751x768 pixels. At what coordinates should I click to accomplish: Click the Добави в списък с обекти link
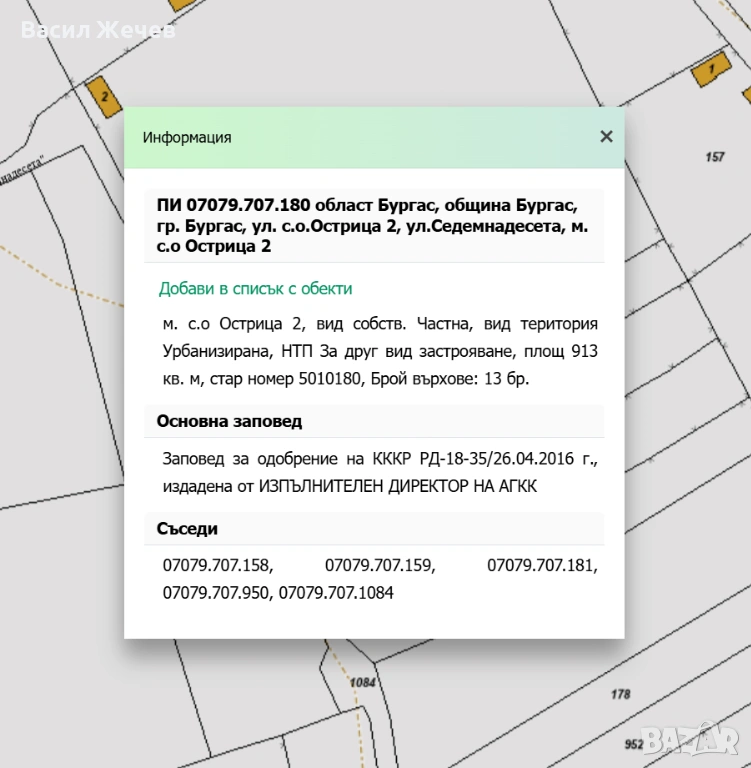pos(255,289)
